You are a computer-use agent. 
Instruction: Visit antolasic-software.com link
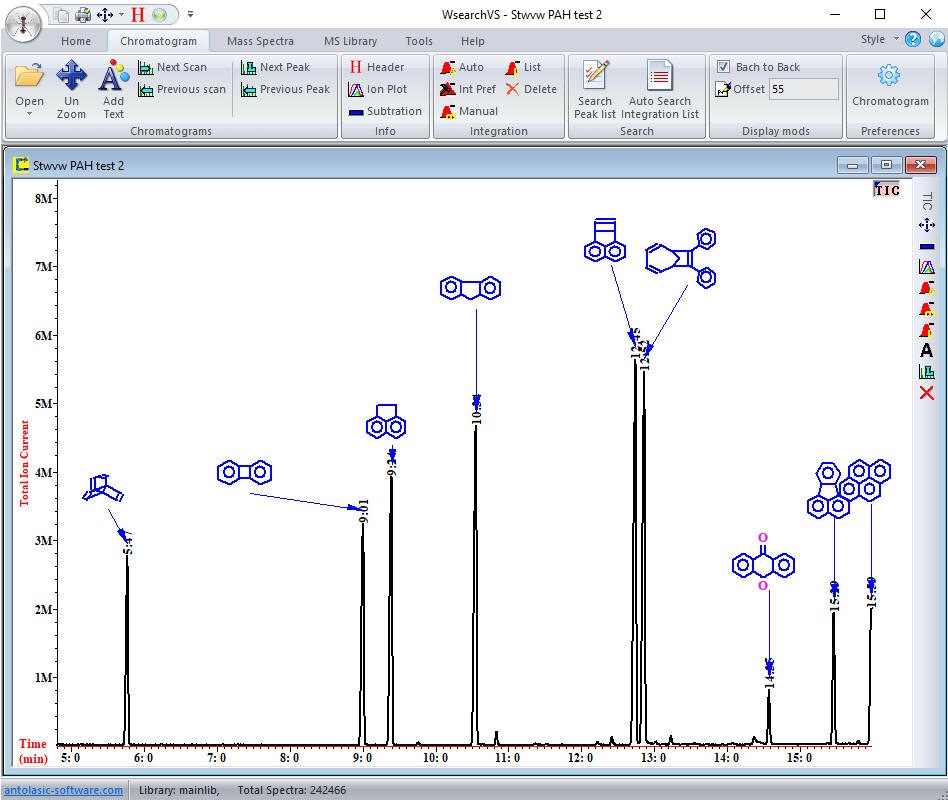[63, 790]
